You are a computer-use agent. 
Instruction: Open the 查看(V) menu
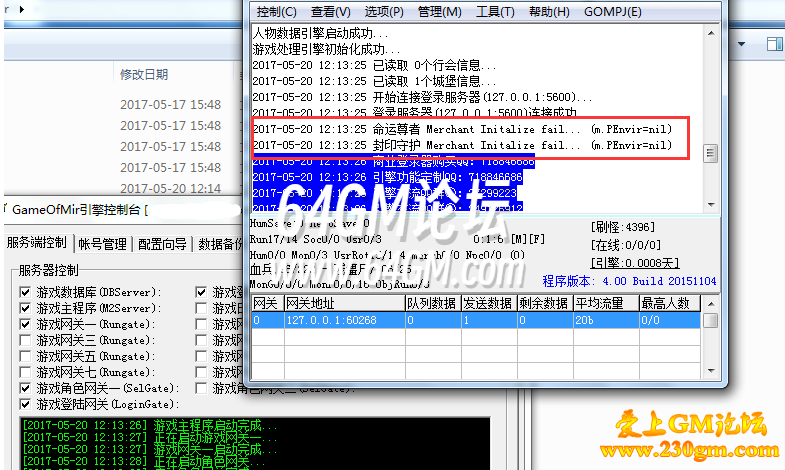click(330, 12)
